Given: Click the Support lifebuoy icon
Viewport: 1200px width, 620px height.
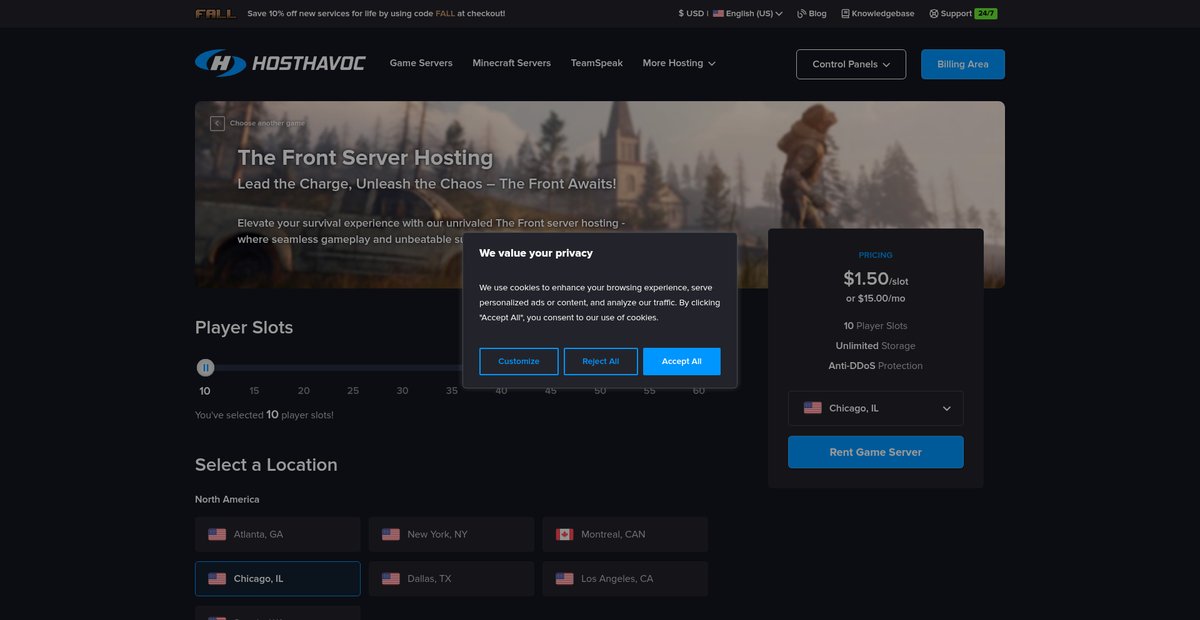Looking at the screenshot, I should (x=933, y=14).
